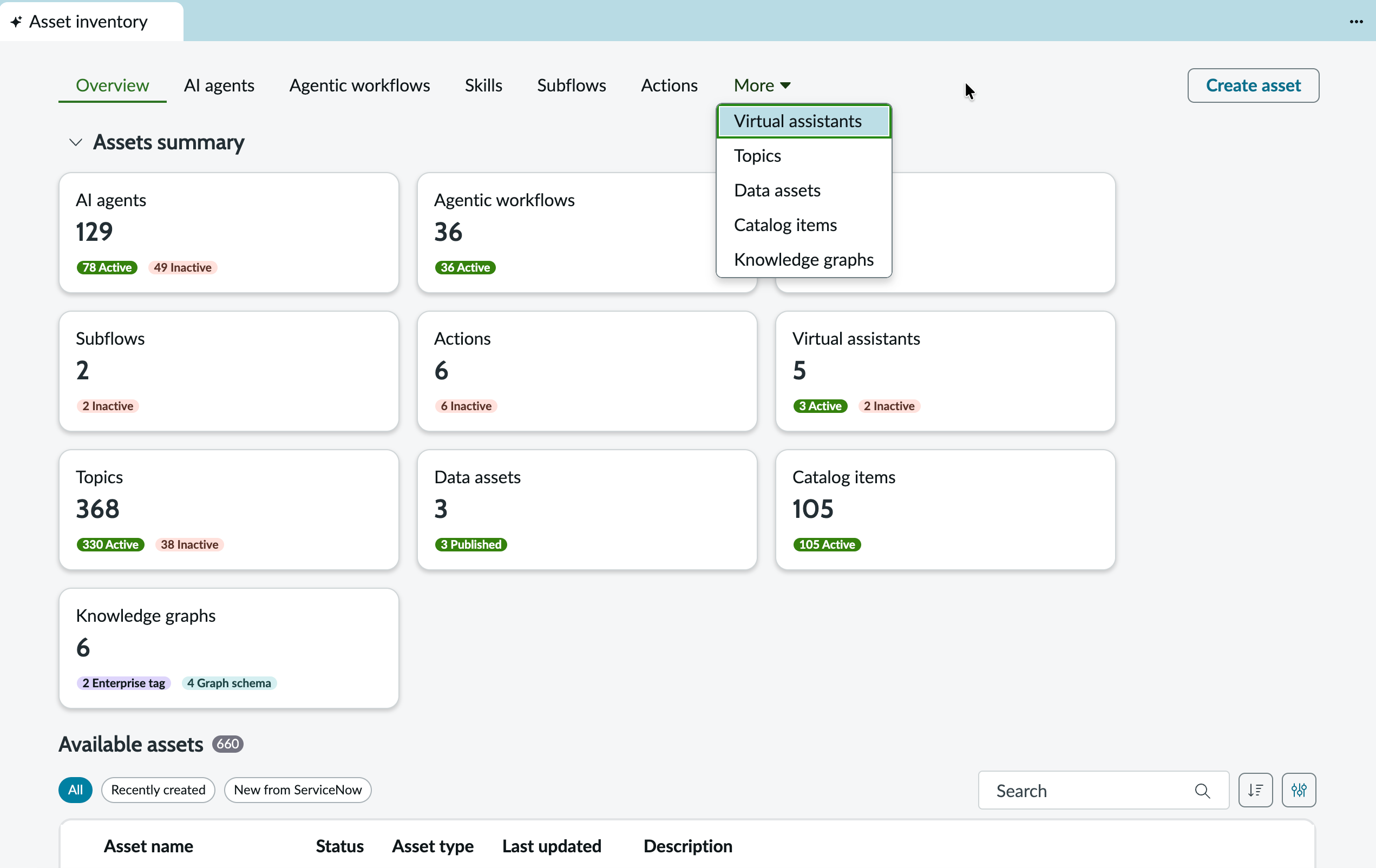Open the AI agents summary card
Viewport: 1376px width, 868px height.
pos(229,233)
